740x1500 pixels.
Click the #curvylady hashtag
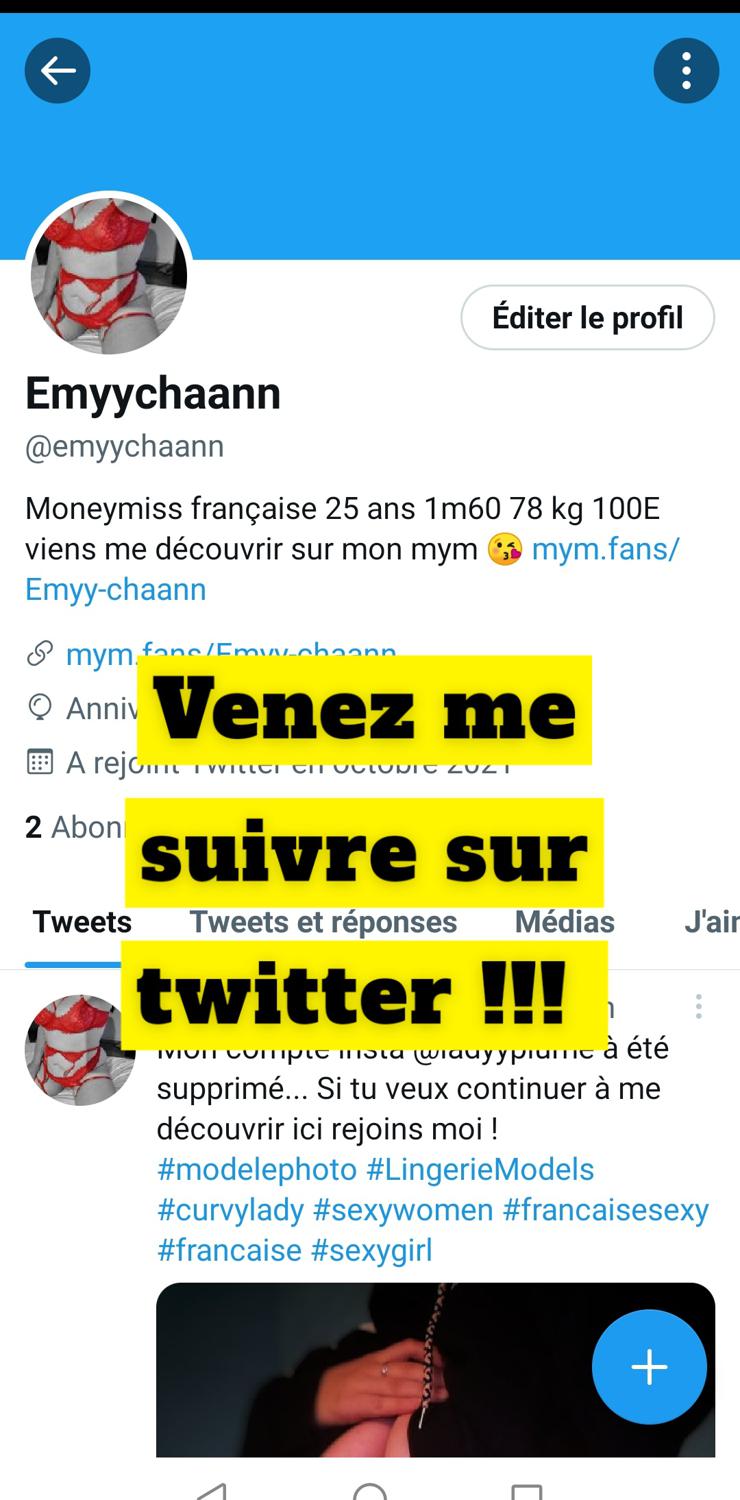[230, 1210]
